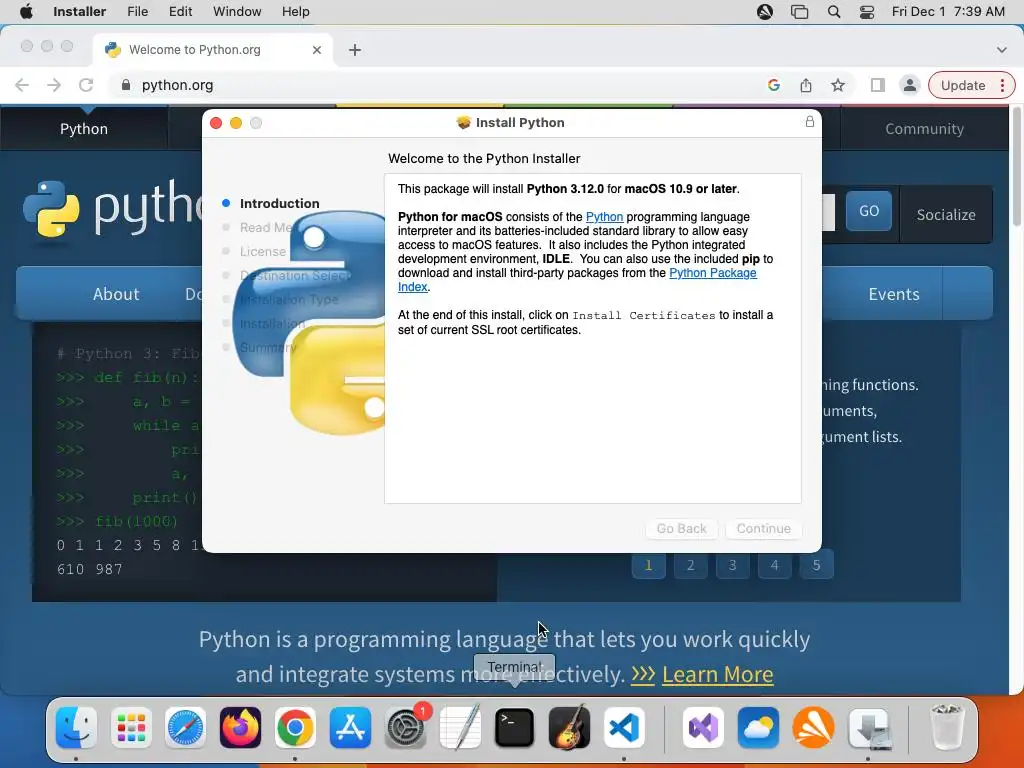Open Visual Studio purple icon in Dock

[703, 727]
